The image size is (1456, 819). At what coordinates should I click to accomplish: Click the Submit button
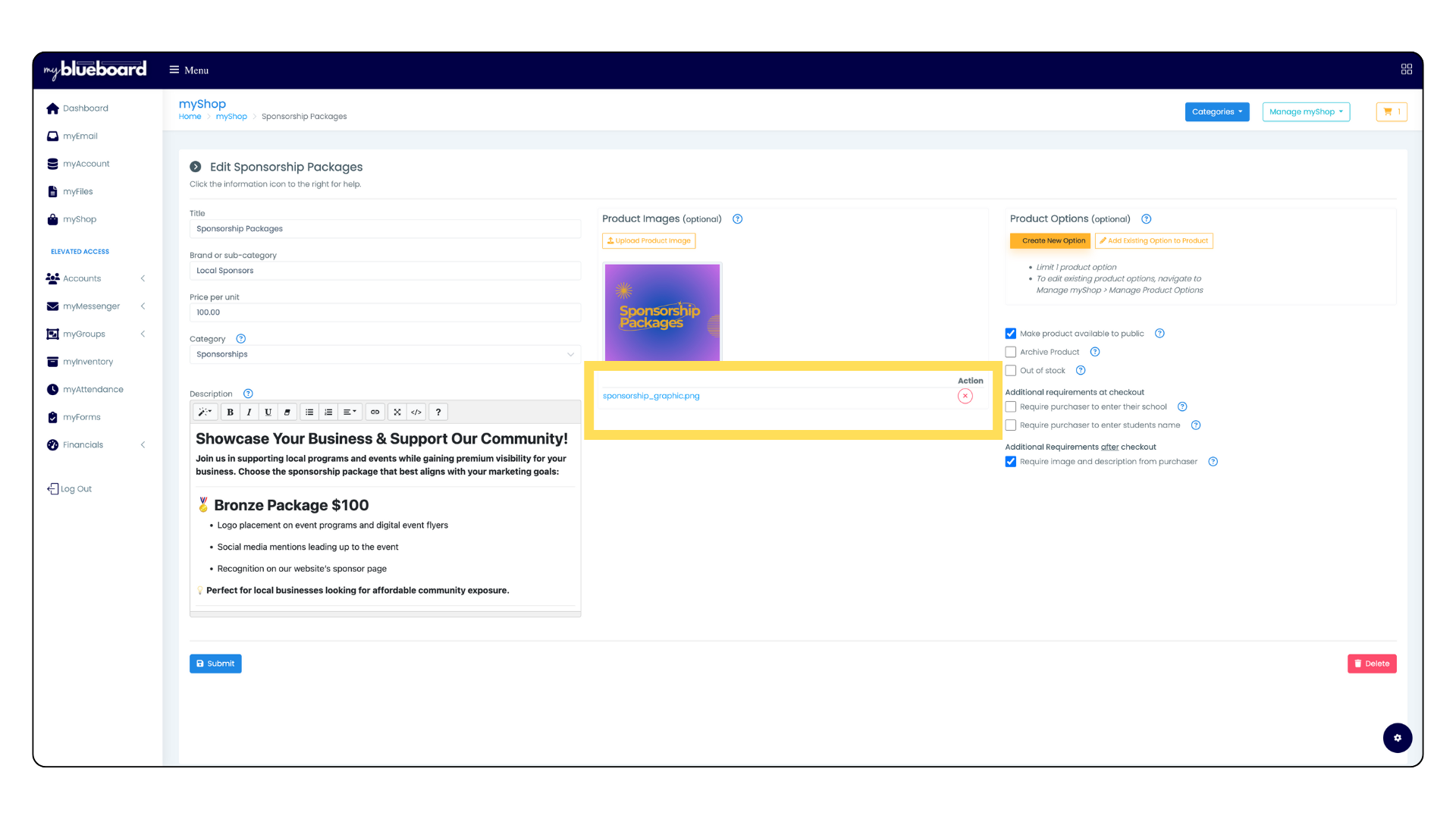click(x=215, y=664)
